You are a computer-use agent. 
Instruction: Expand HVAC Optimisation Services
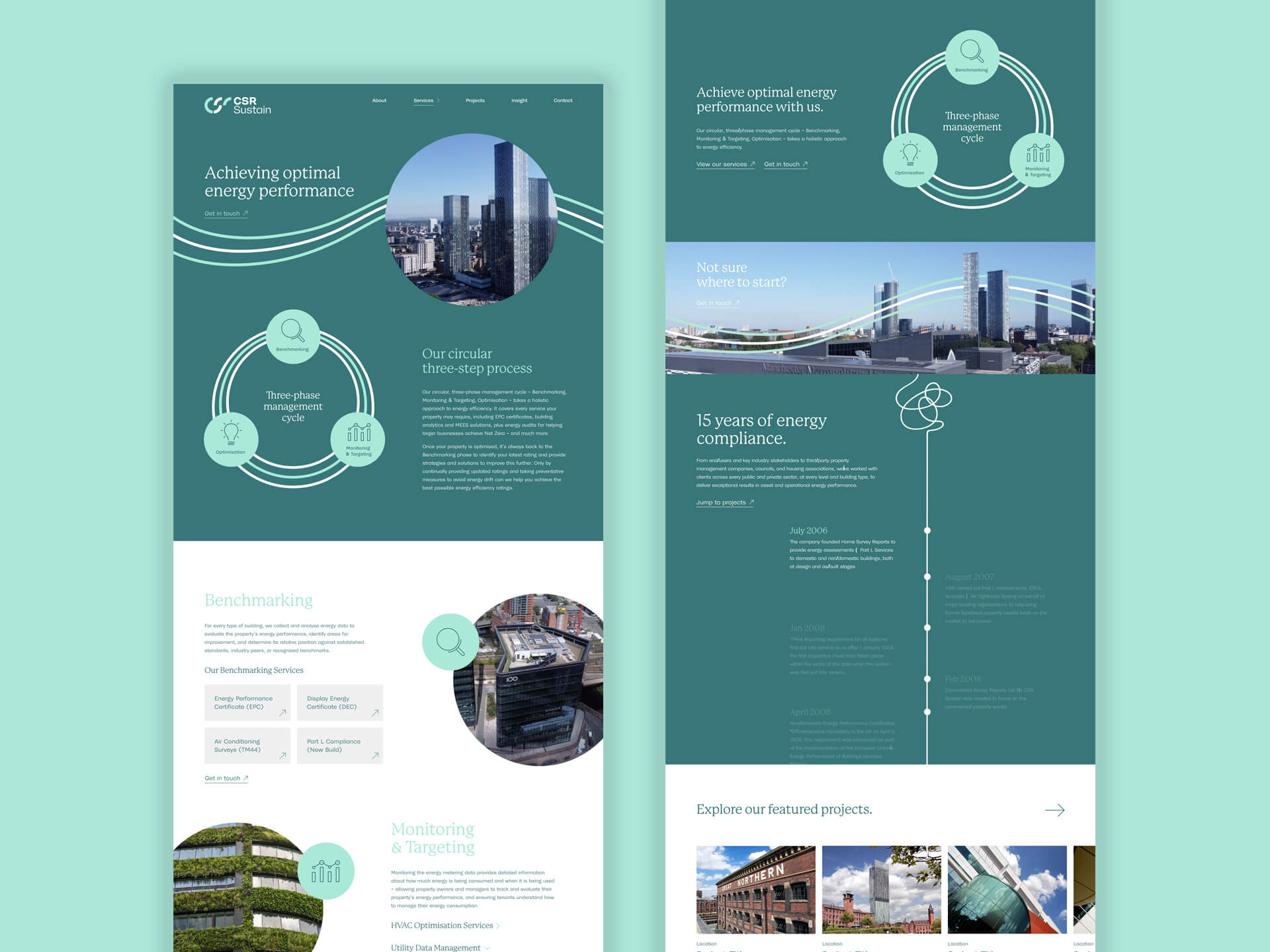click(445, 926)
